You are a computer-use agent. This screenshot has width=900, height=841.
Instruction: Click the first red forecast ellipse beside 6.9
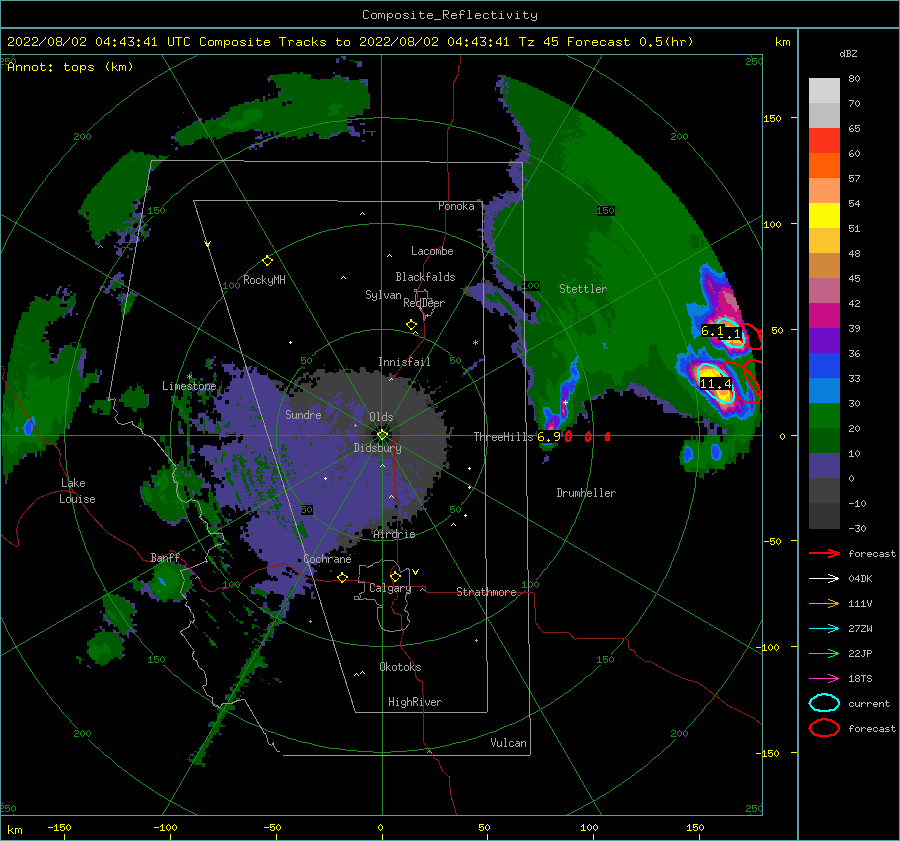point(568,437)
